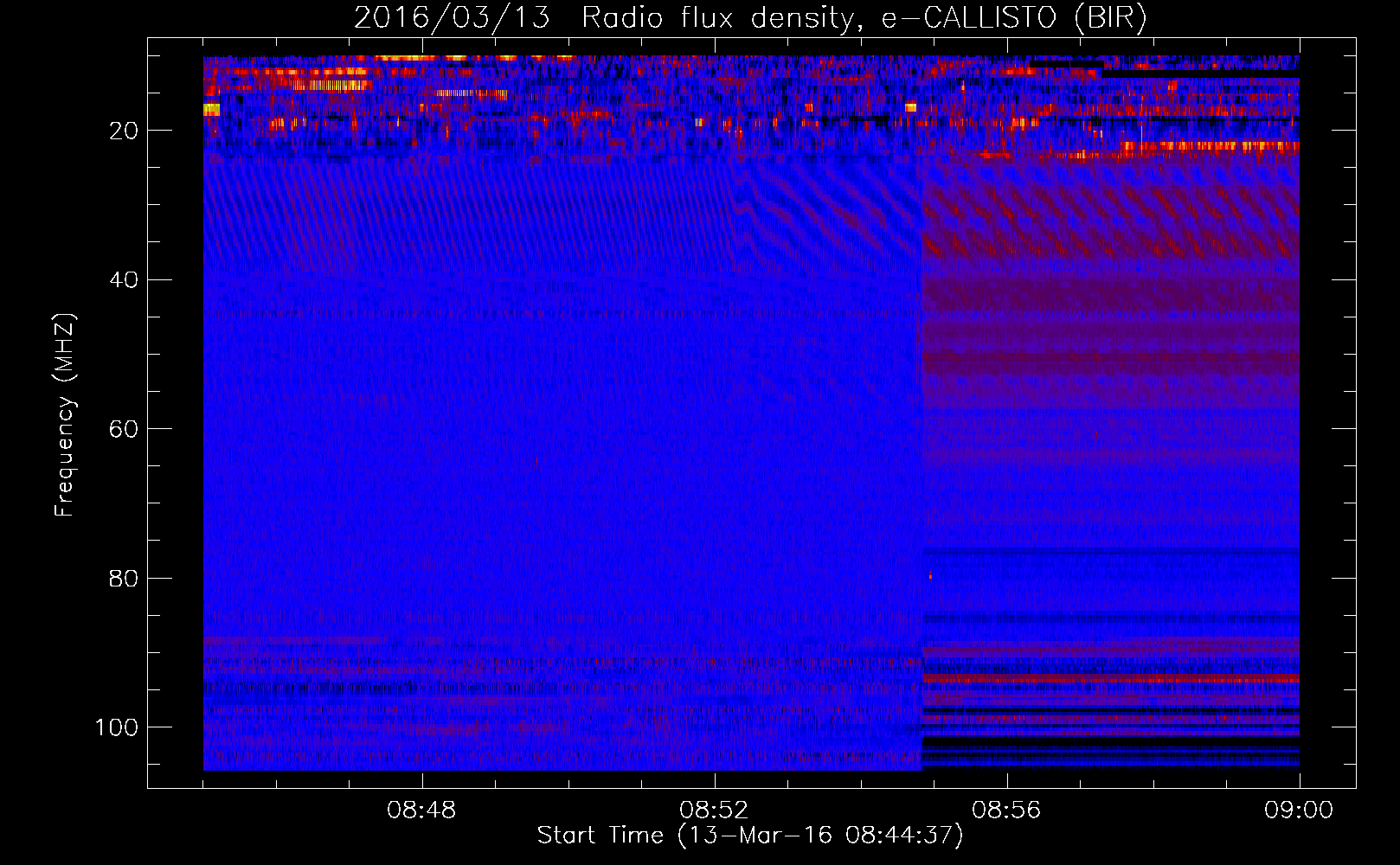Click the 08:52 time tick label
This screenshot has width=1400, height=865.
coord(714,811)
